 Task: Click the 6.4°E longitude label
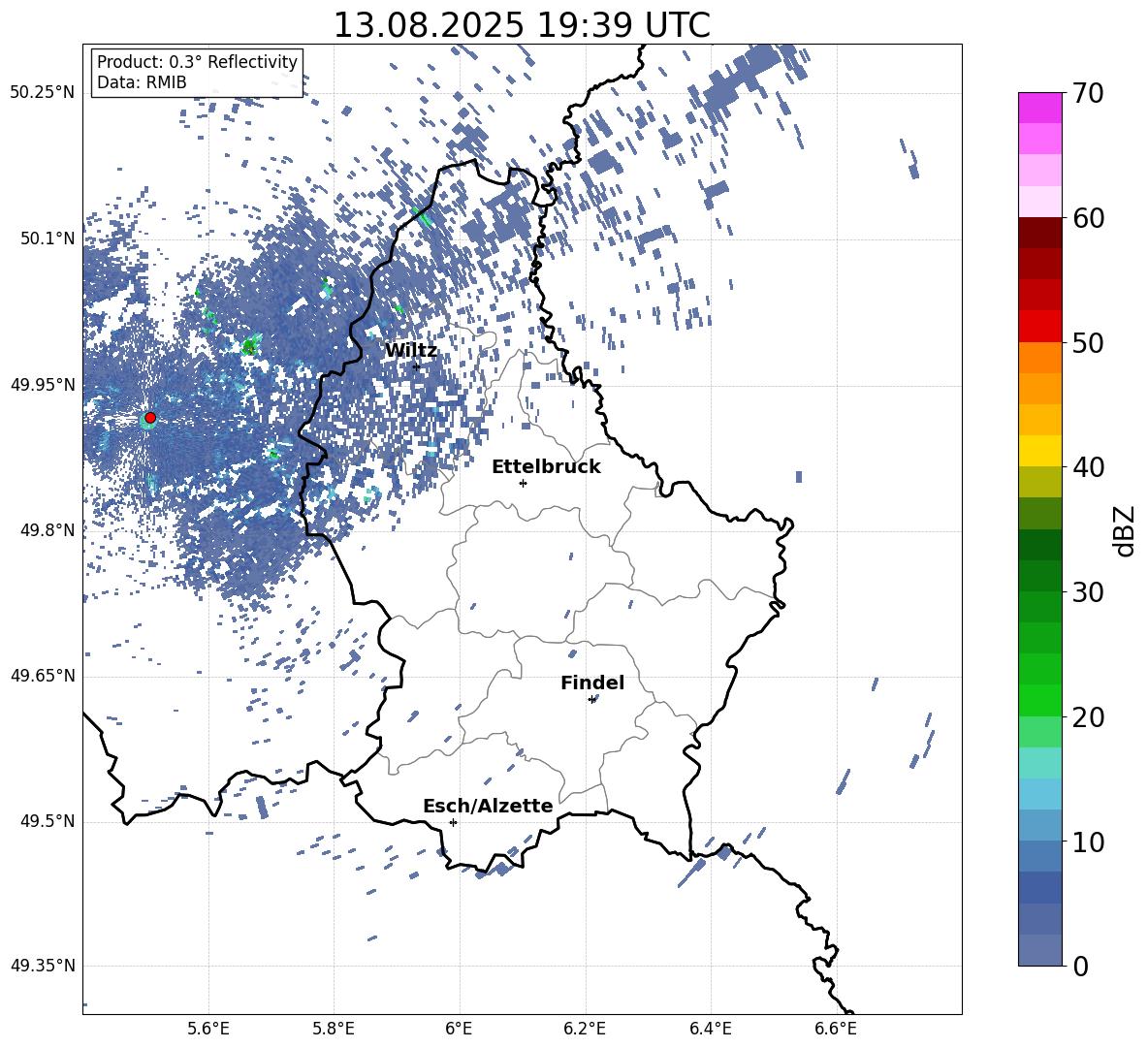710,1029
